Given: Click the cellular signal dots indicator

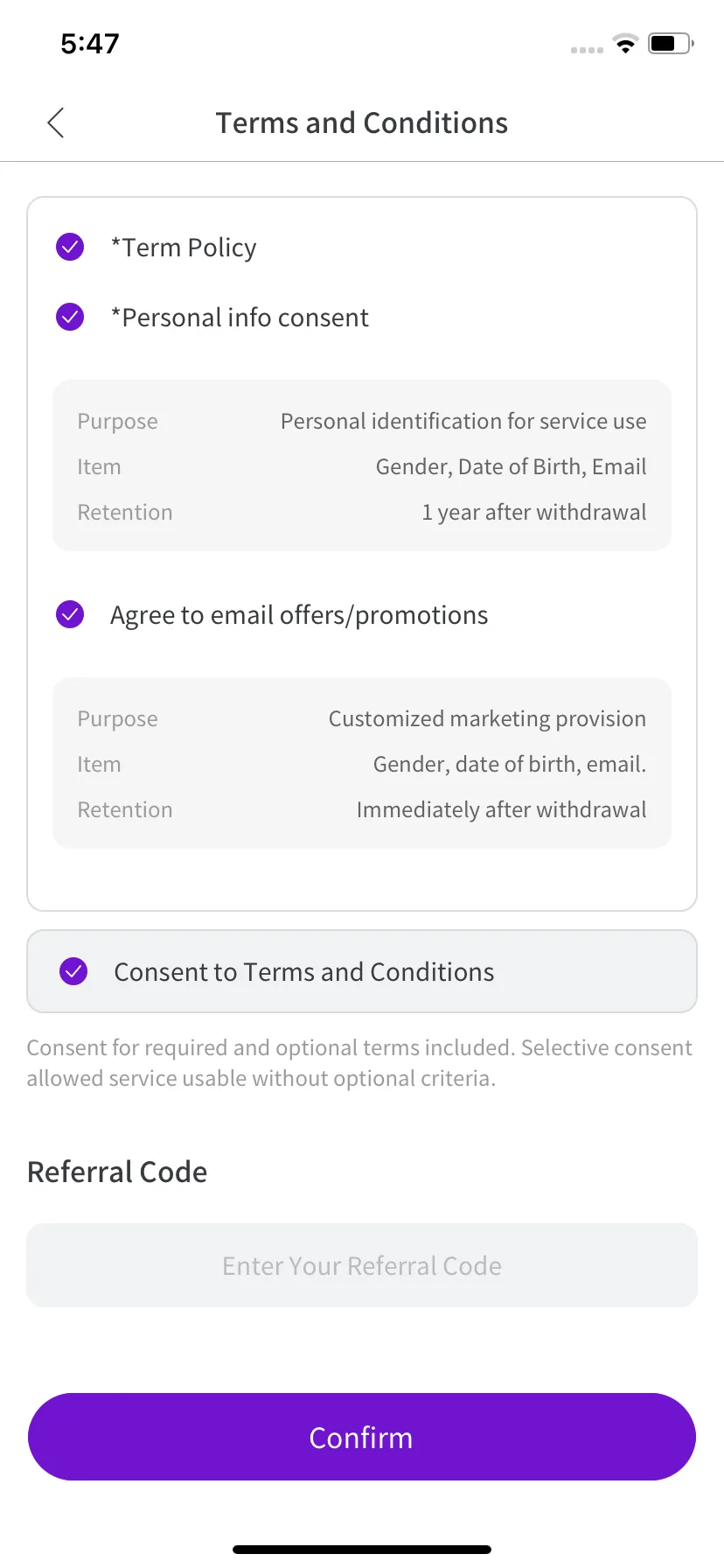Looking at the screenshot, I should pos(587,50).
